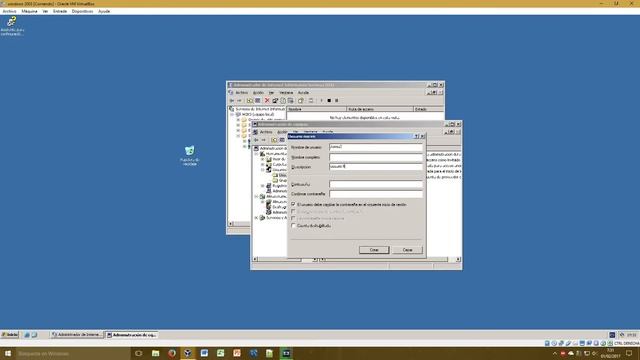Click the Start play arrow in IIS toolbar
The height and width of the screenshot is (360, 640).
tap(321, 100)
